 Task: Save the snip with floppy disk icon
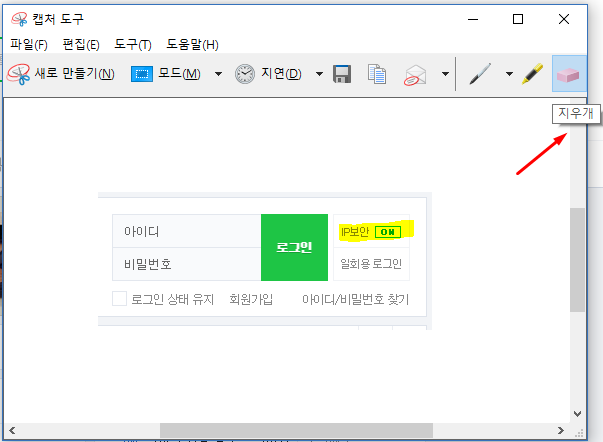coord(341,74)
